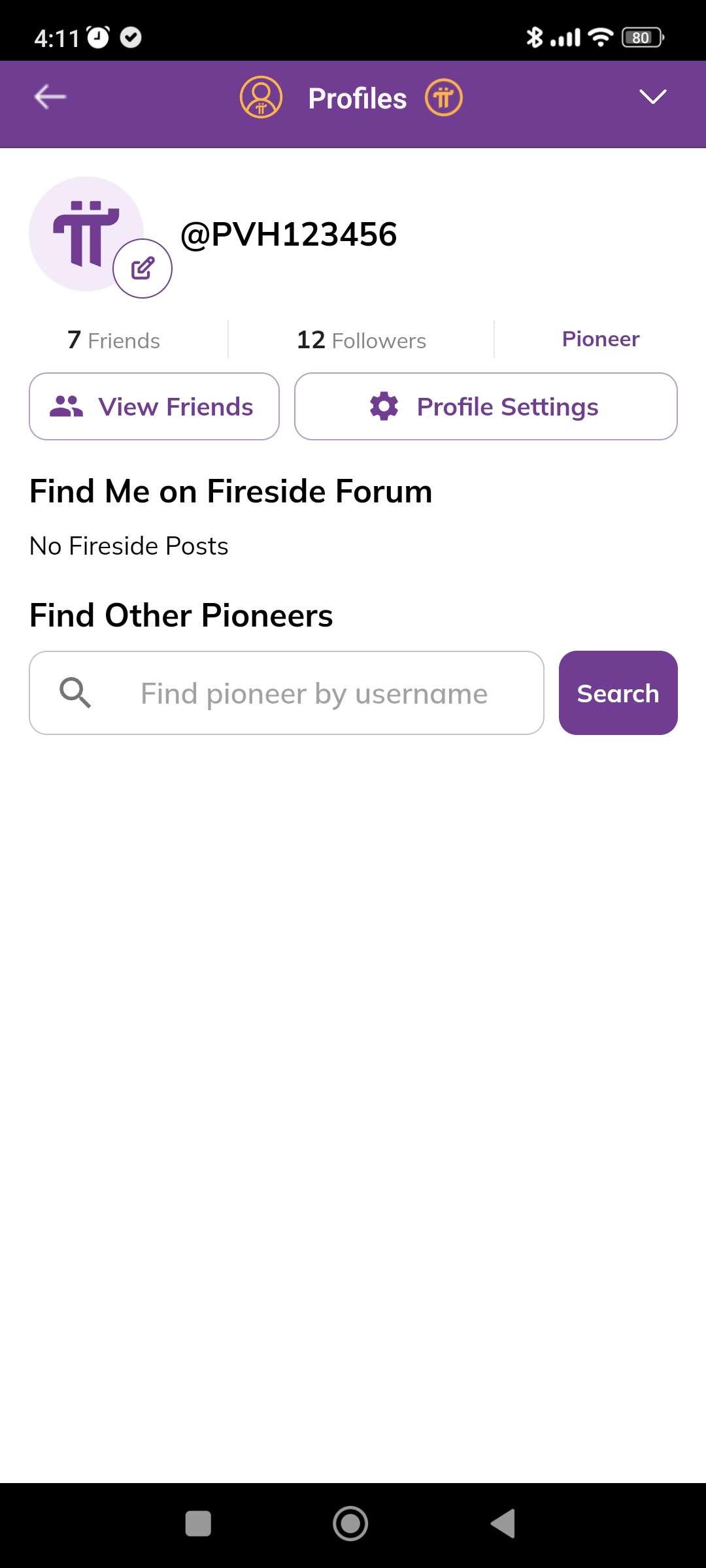Tap the @PVH123456 username
The image size is (706, 1568).
click(288, 235)
